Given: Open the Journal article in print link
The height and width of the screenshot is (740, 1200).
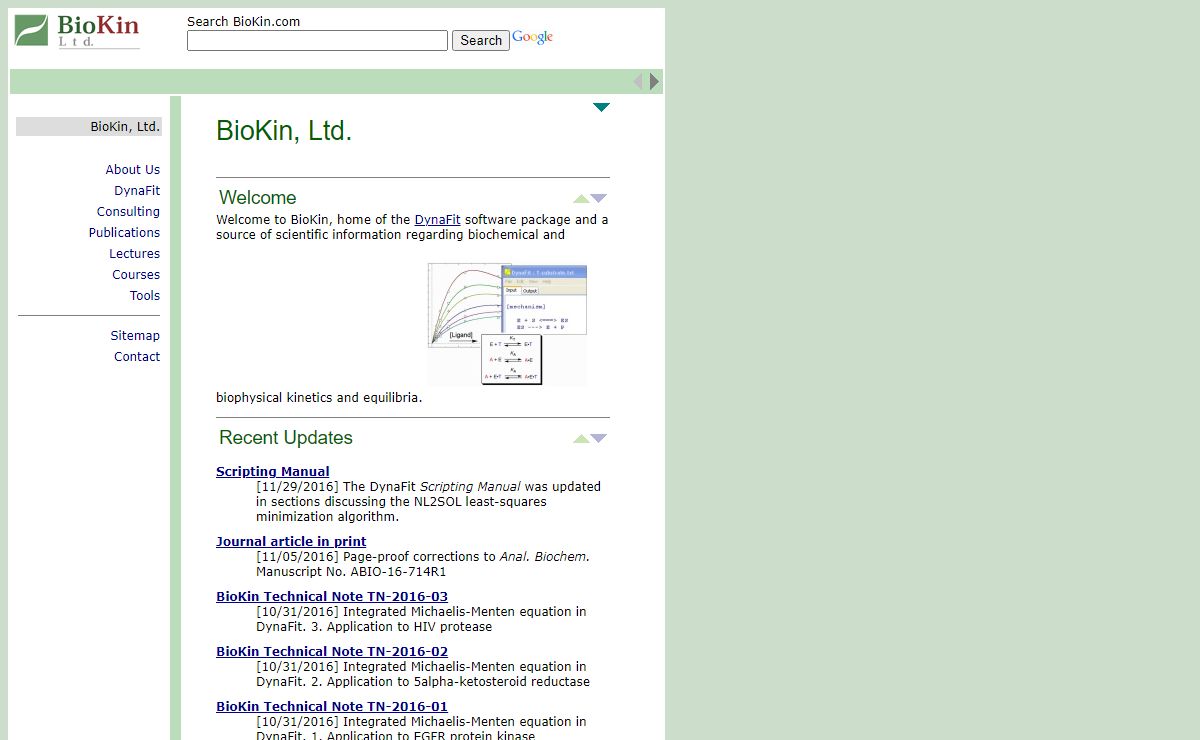Looking at the screenshot, I should [x=291, y=542].
